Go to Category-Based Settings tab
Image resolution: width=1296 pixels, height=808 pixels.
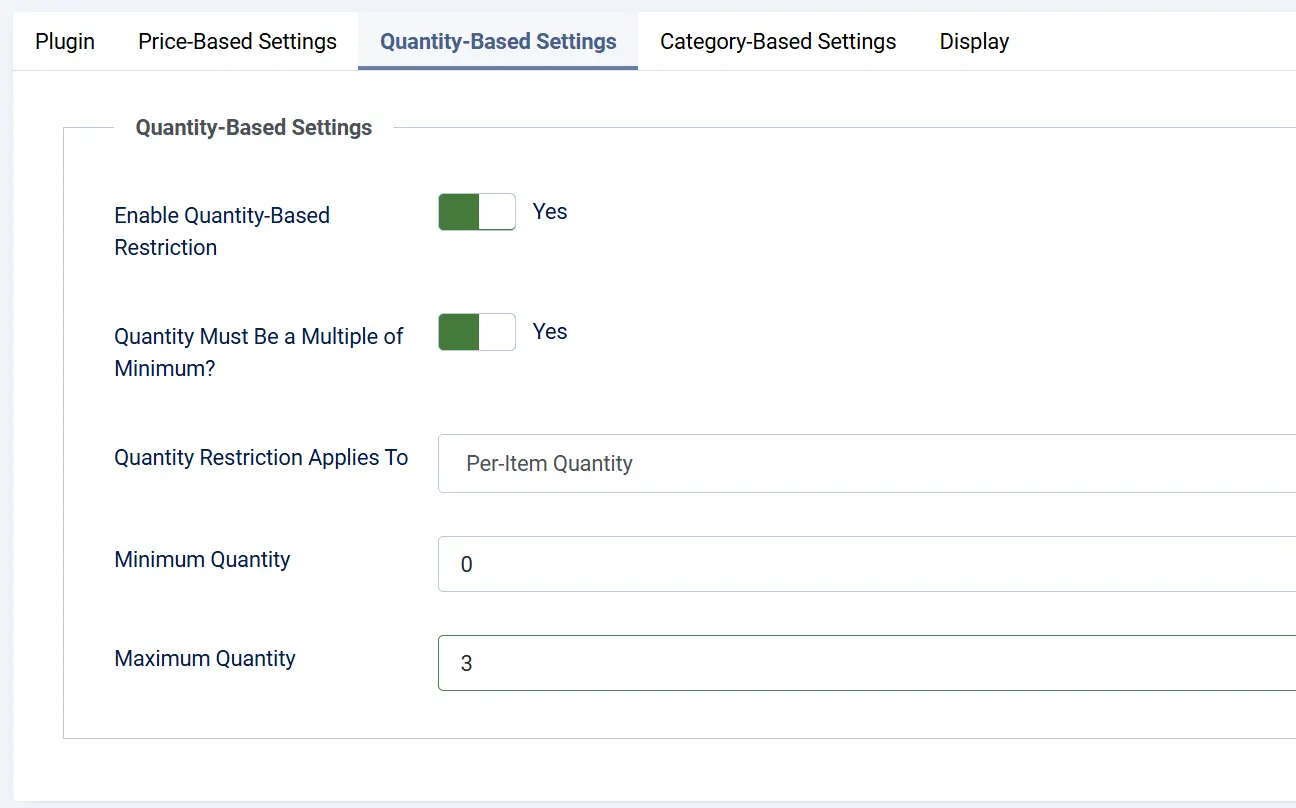[778, 41]
